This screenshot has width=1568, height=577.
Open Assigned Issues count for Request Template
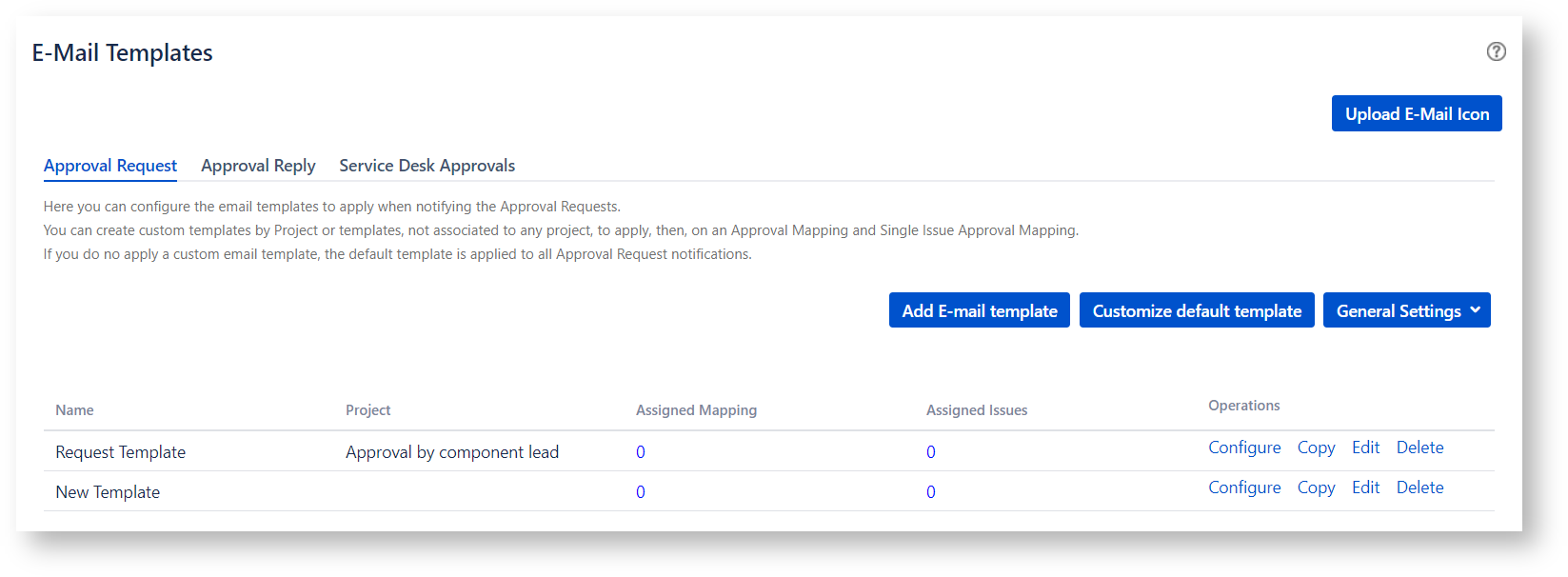click(x=930, y=452)
